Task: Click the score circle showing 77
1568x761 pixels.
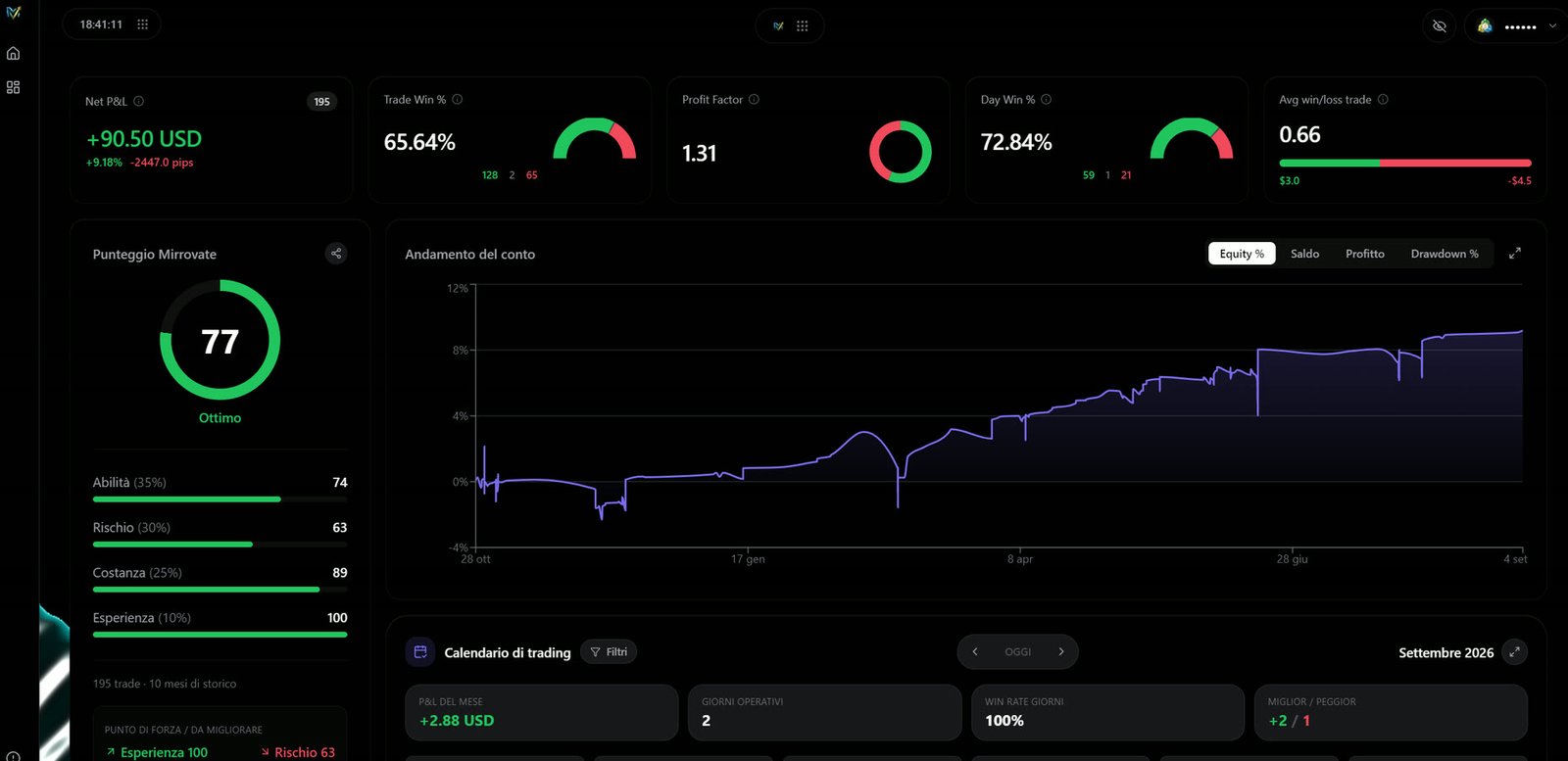Action: pos(220,340)
